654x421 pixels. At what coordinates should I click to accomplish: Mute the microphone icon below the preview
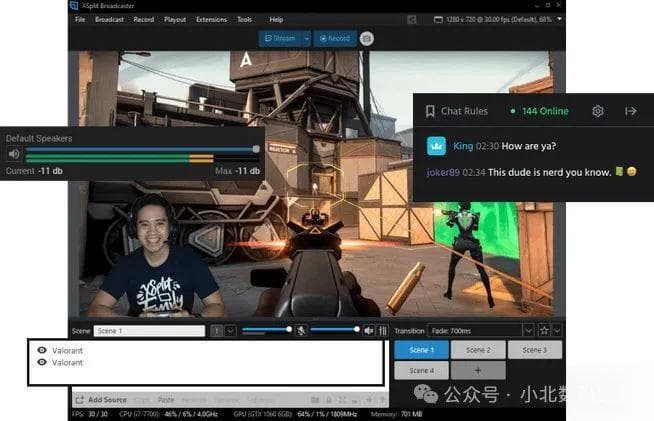point(301,330)
